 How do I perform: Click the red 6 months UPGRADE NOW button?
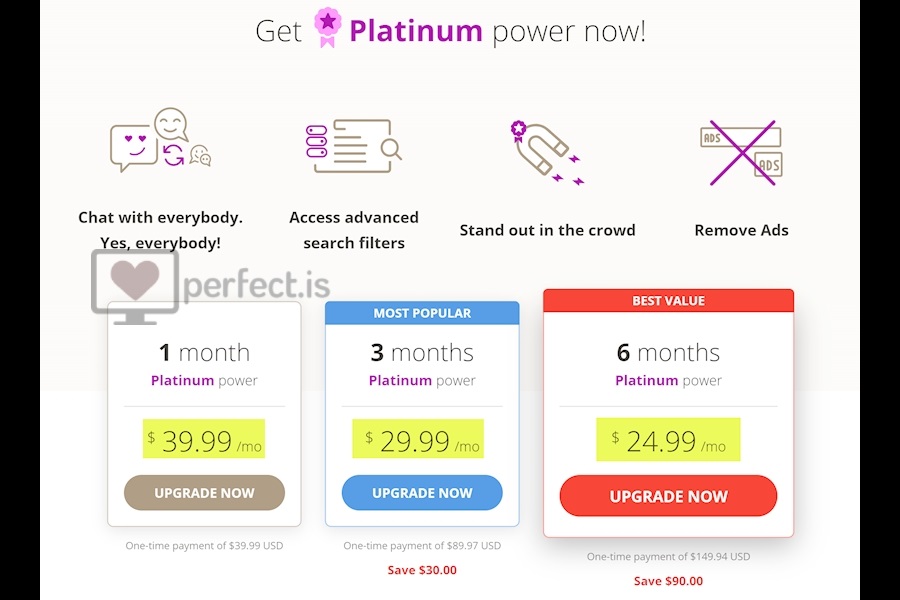pyautogui.click(x=668, y=496)
